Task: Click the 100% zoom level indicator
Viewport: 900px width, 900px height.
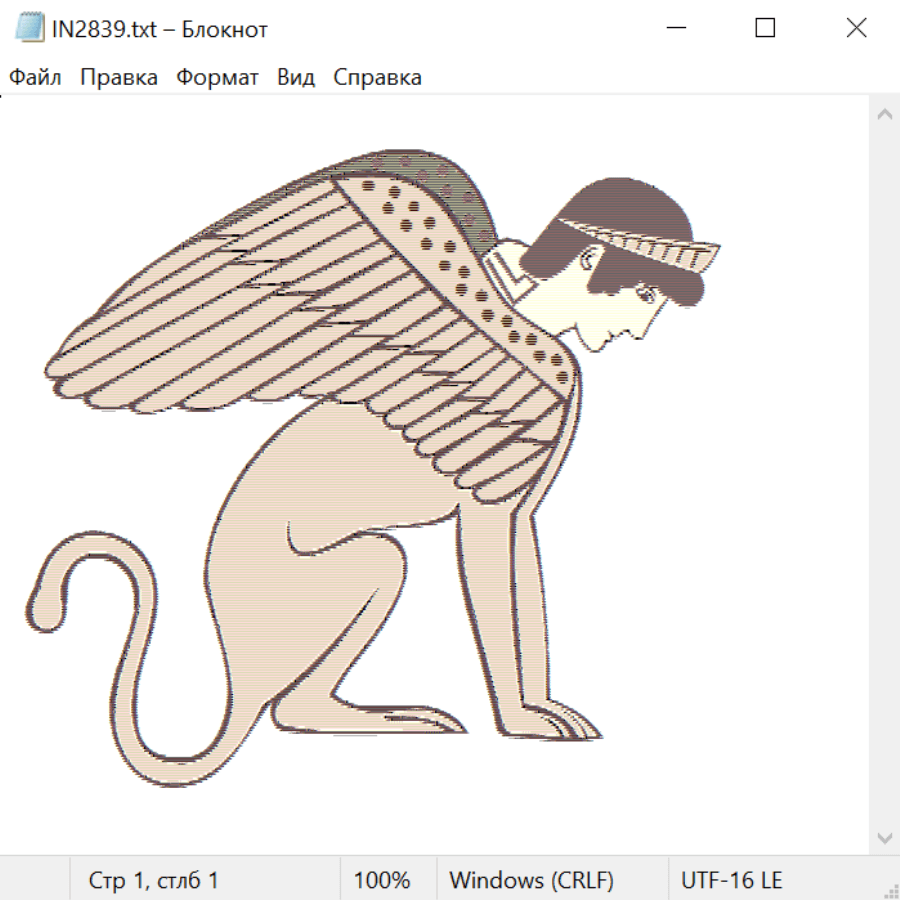Action: (x=382, y=881)
